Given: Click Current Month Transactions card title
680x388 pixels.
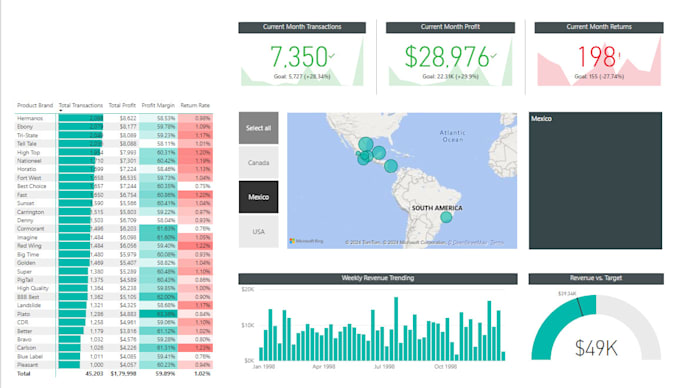Looking at the screenshot, I should 302,27.
